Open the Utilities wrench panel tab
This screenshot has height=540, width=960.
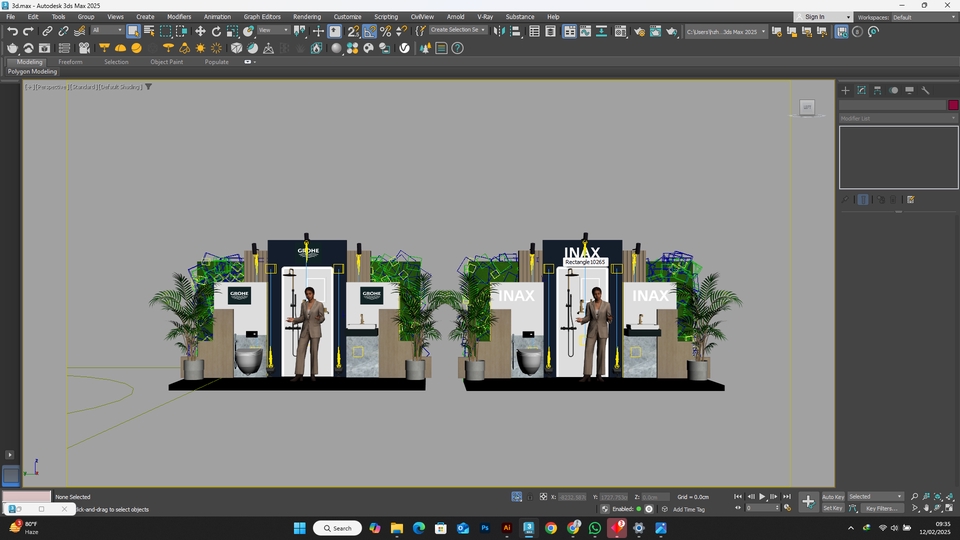click(x=926, y=90)
